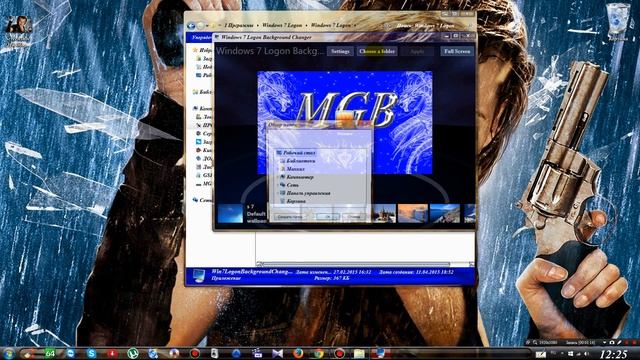Viewport: 640px width, 360px height.
Task: Open Settings in Logon Background Changer
Action: coord(340,51)
